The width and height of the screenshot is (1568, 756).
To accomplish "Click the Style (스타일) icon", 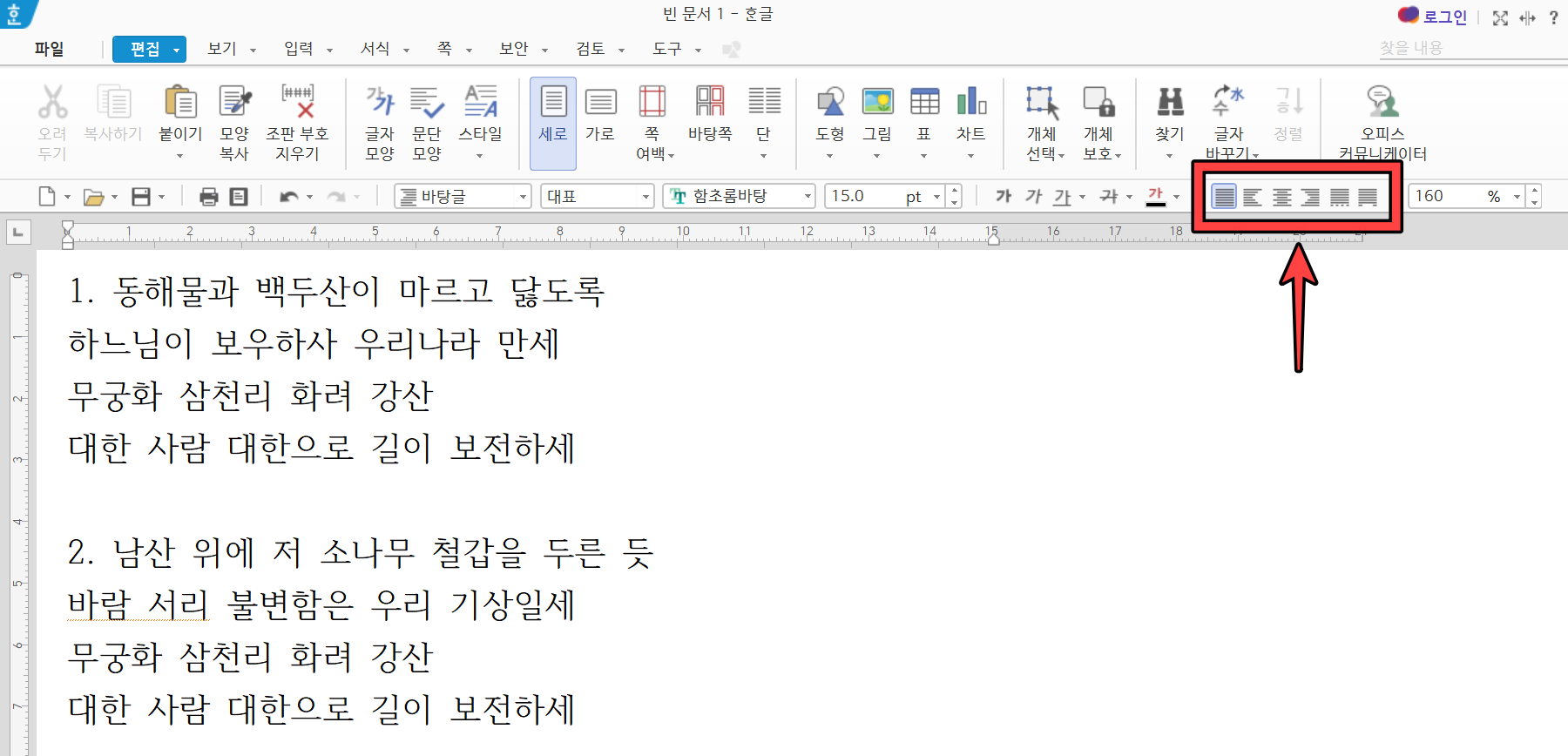I will click(x=481, y=103).
